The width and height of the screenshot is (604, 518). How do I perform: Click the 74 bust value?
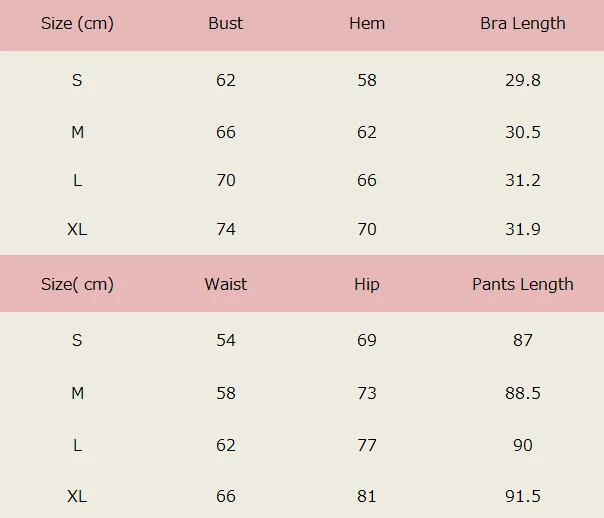tap(226, 229)
